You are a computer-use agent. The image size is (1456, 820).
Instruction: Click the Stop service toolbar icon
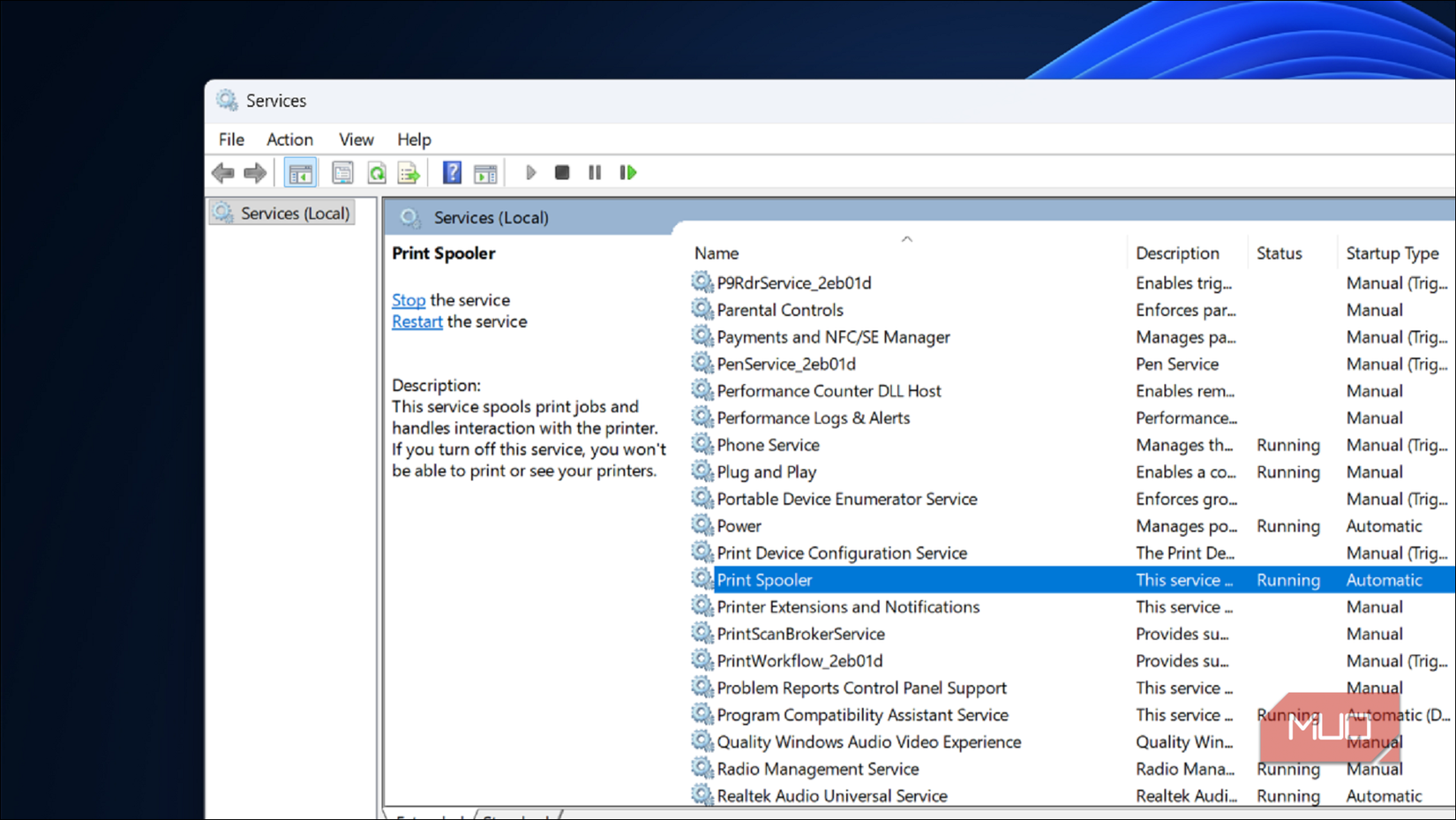point(562,172)
